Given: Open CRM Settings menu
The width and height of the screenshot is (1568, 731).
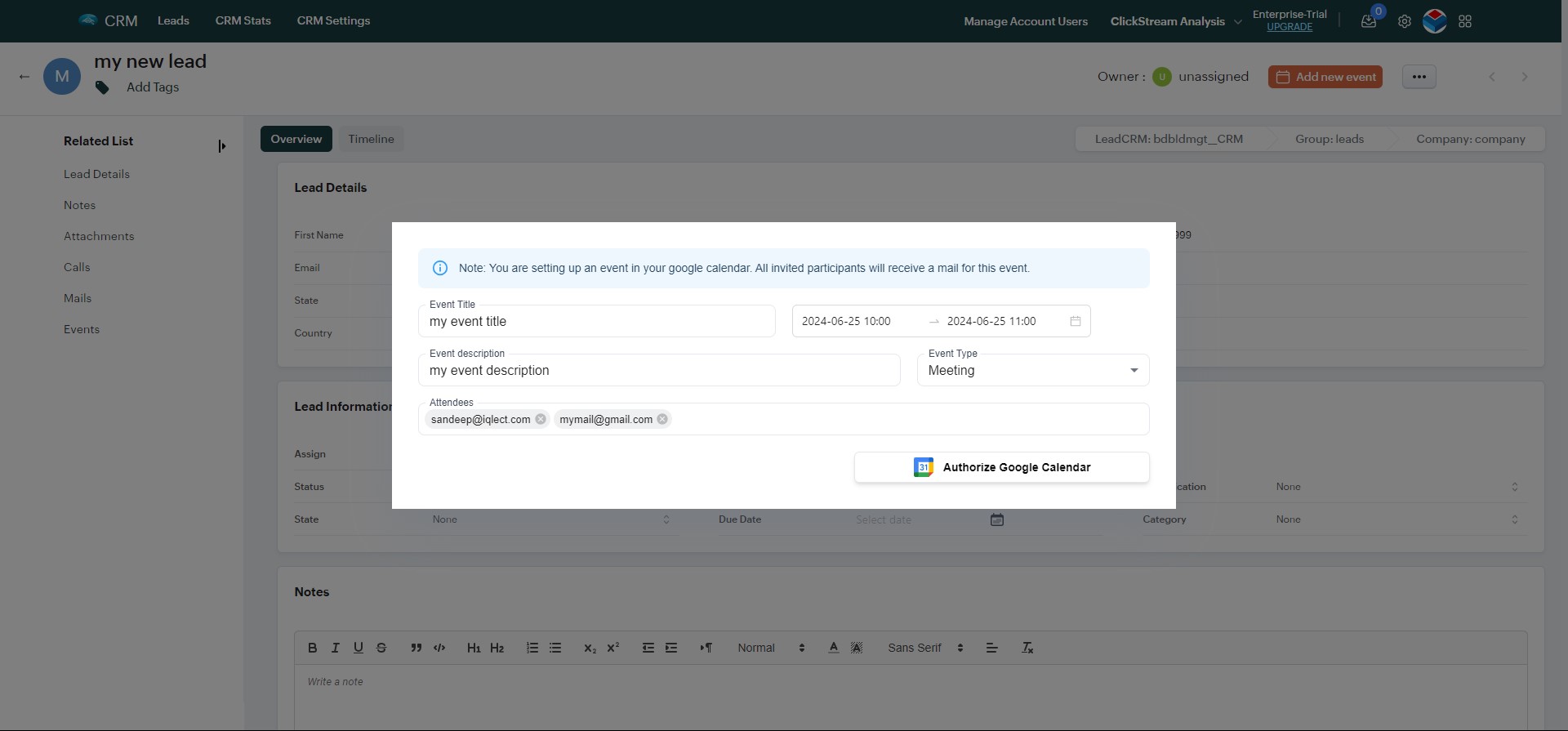Looking at the screenshot, I should [x=333, y=20].
